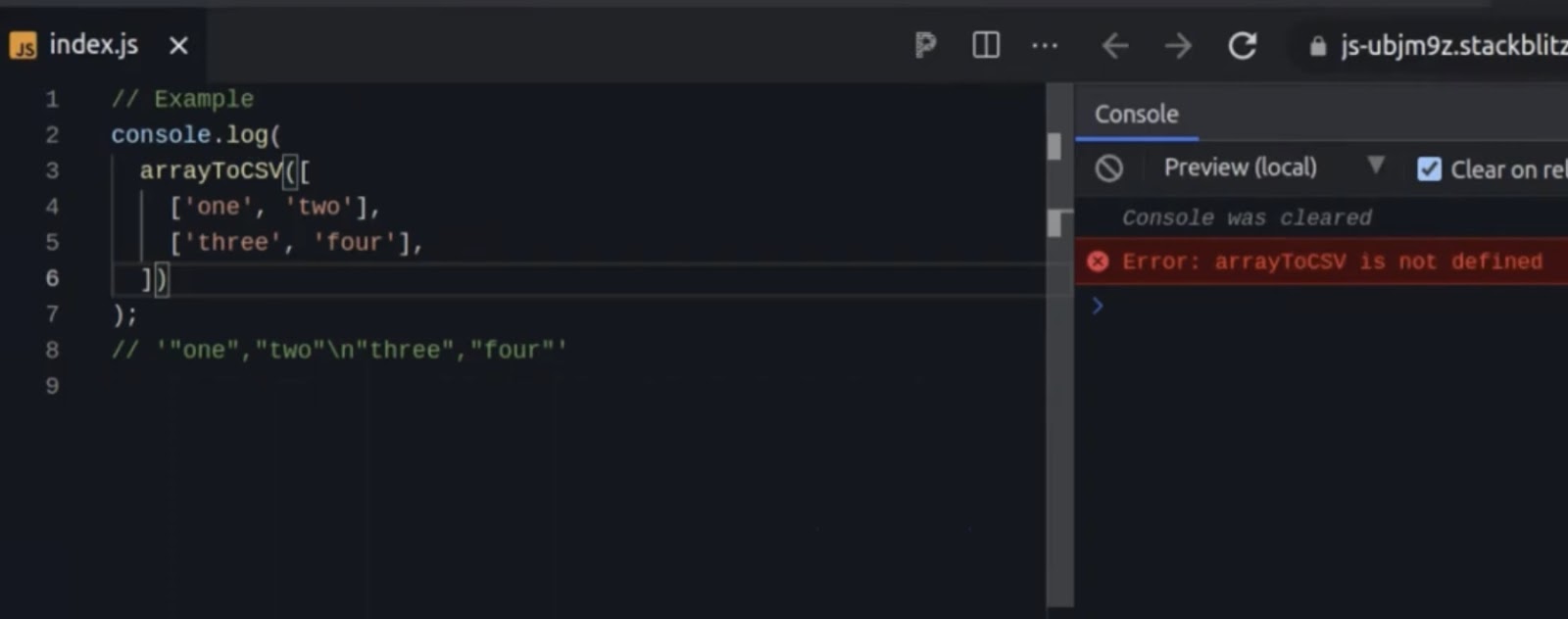Switch to the Console tab
Image resolution: width=1568 pixels, height=619 pixels.
tap(1136, 114)
